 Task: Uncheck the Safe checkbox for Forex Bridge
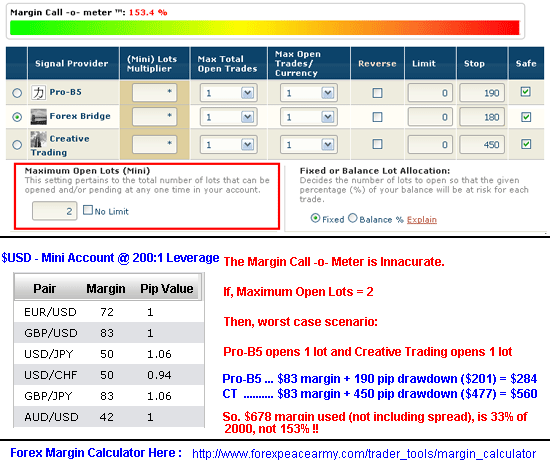526,117
